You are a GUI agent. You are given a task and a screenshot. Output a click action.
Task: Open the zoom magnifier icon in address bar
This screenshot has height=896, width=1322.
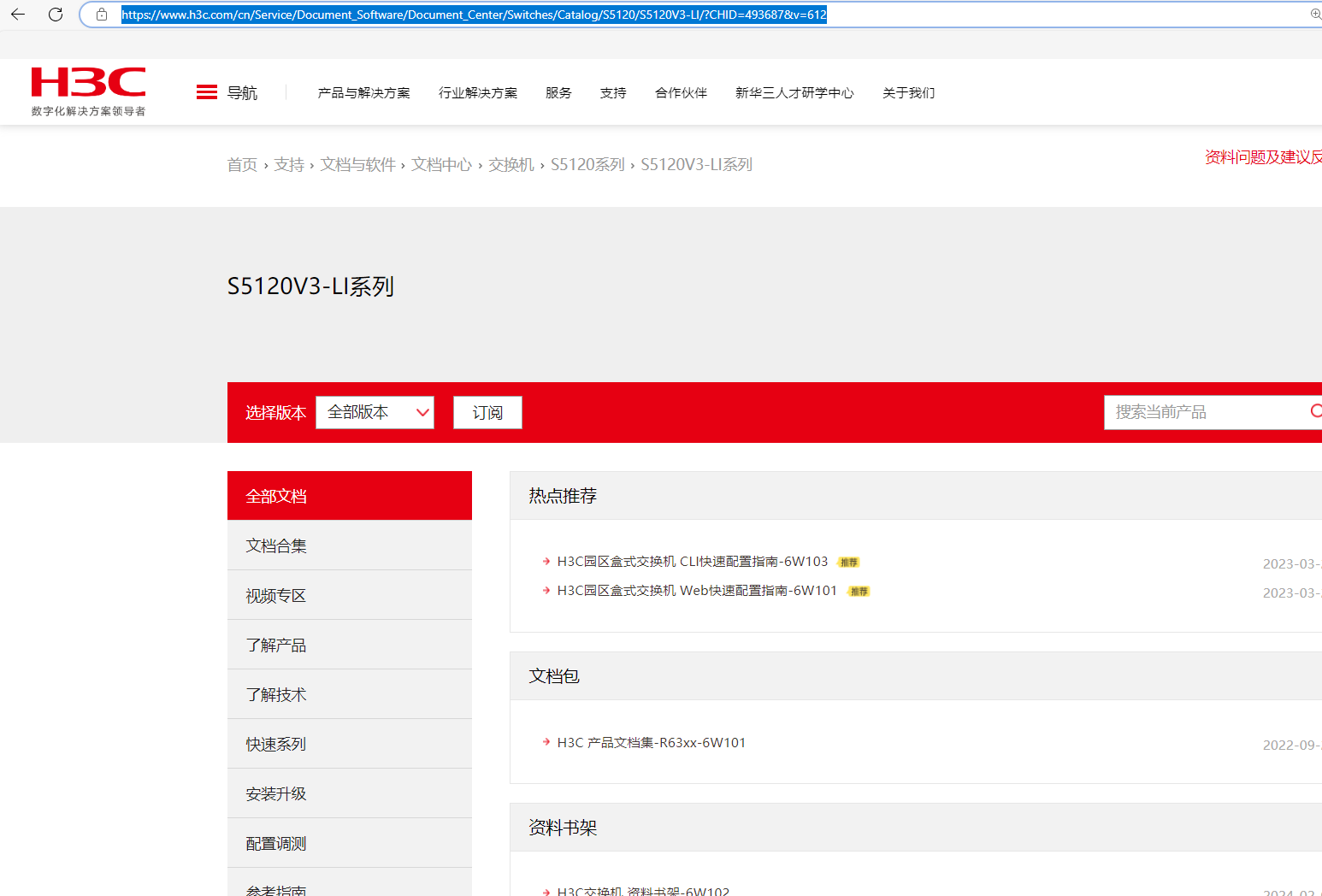click(1315, 15)
